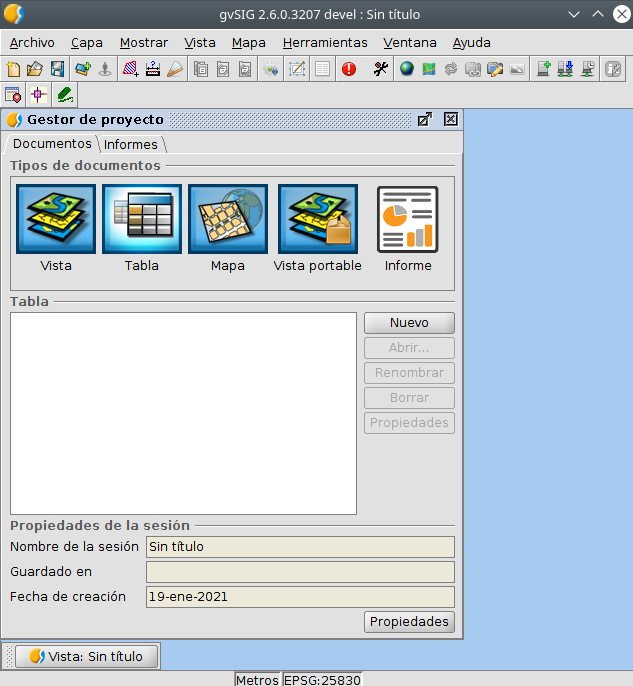Click the magenta crosshair center icon
Screen dimensions: 633x686
[x=38, y=94]
